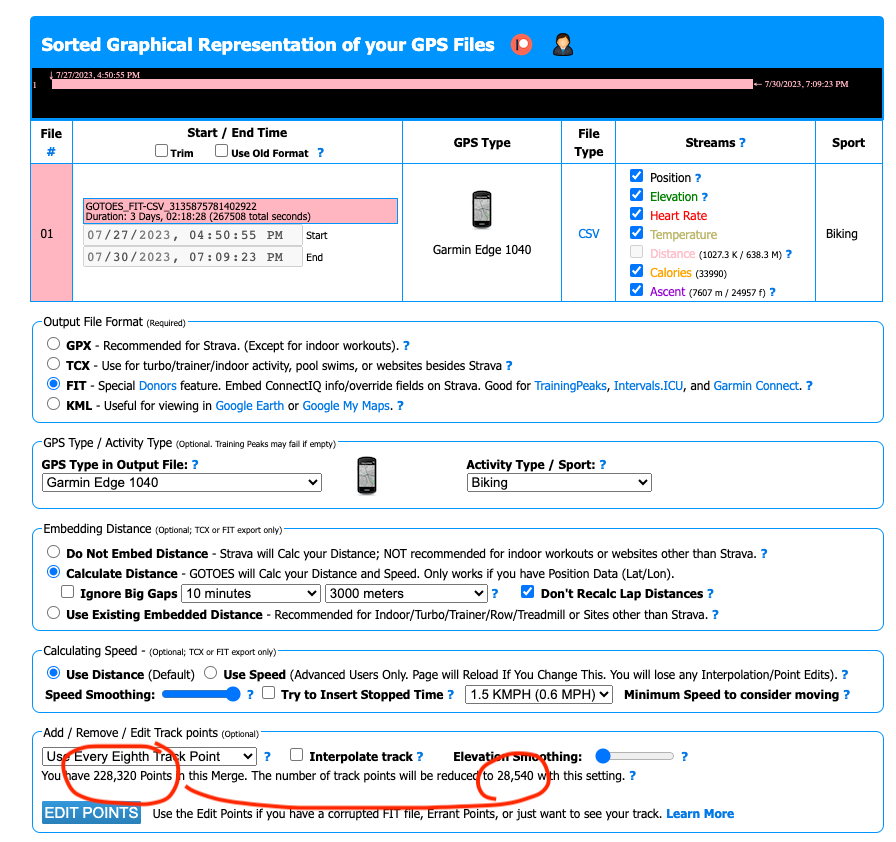The width and height of the screenshot is (896, 842).
Task: Open help after reduced track points sentence
Action: 633,776
